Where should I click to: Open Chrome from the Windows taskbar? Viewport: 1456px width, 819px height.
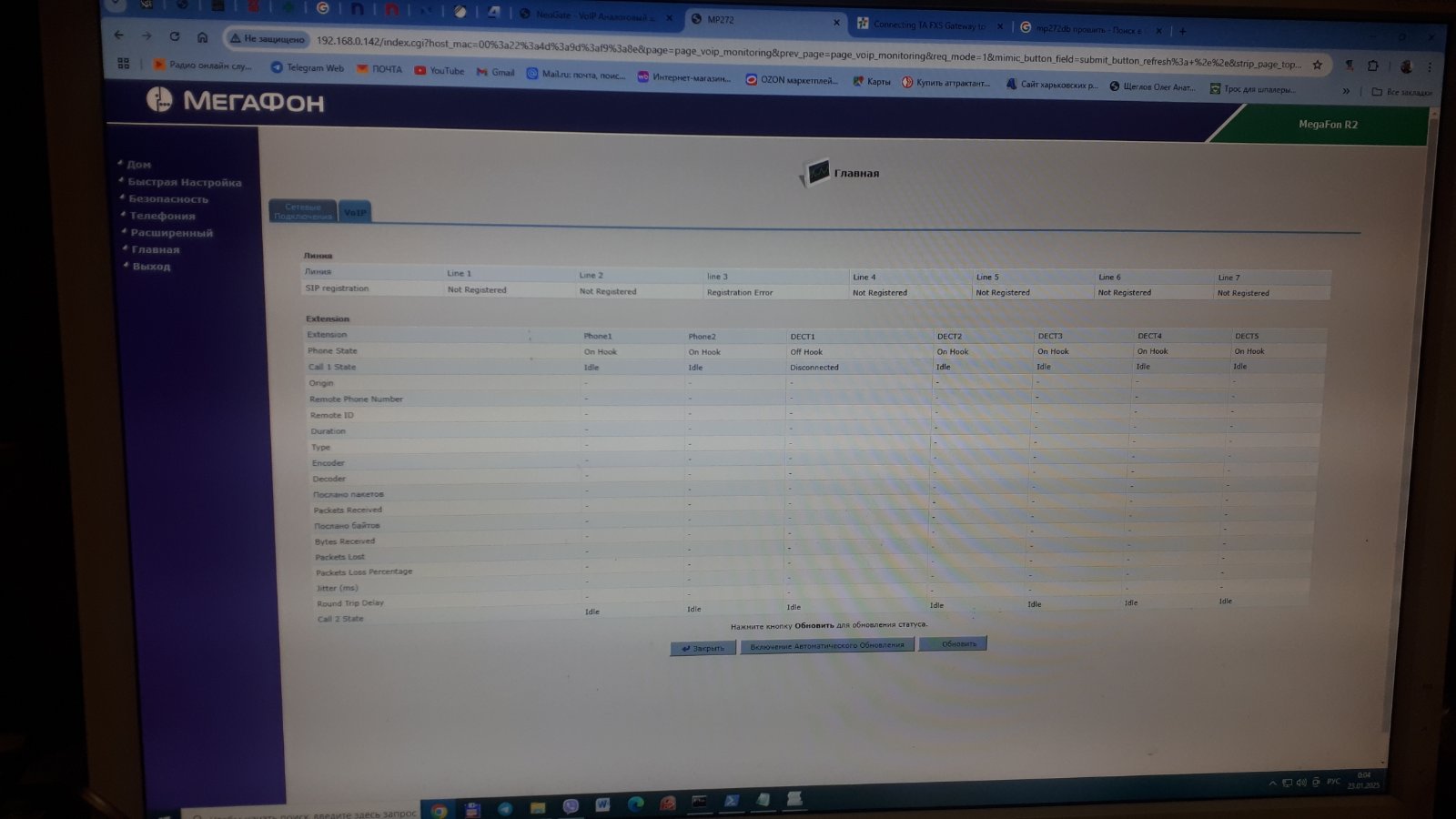pyautogui.click(x=440, y=810)
